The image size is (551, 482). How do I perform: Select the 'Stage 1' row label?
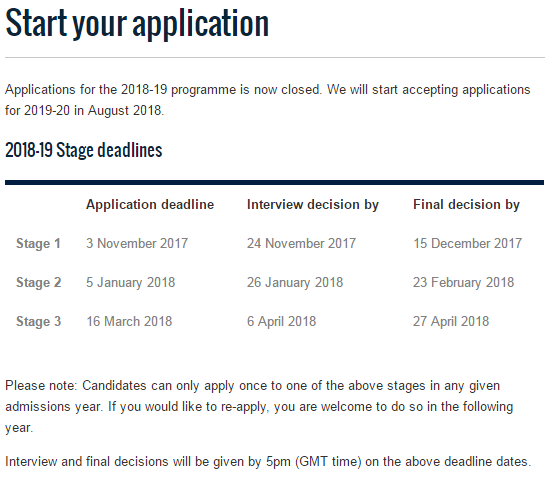pyautogui.click(x=38, y=243)
